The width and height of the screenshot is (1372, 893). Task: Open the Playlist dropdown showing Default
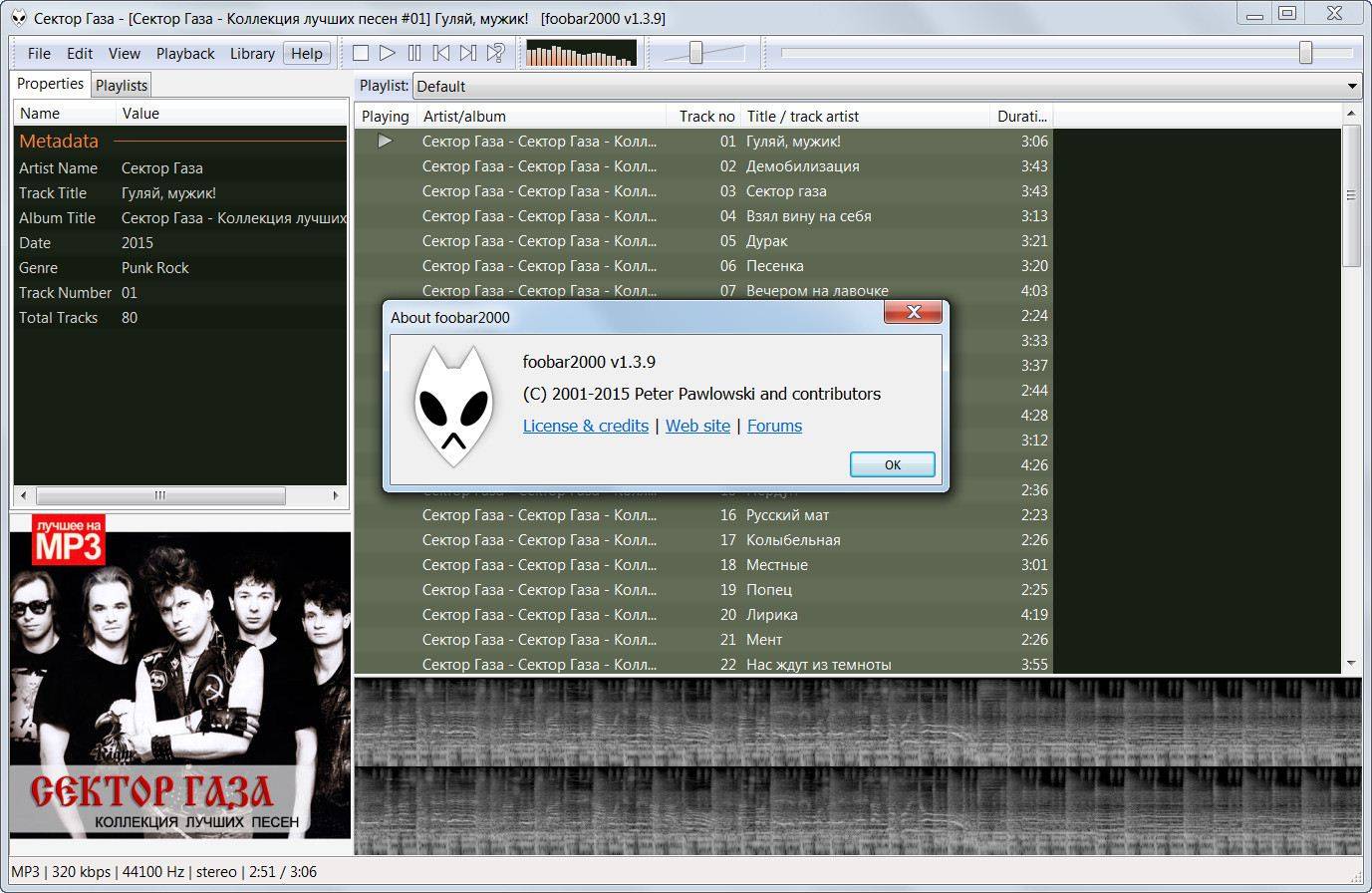click(x=887, y=87)
